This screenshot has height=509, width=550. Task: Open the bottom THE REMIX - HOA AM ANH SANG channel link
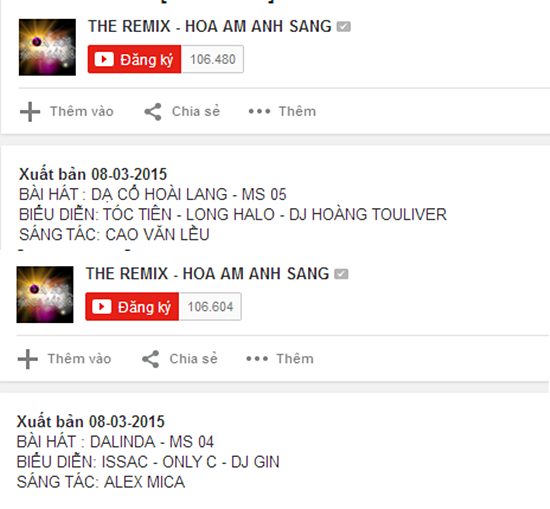point(207,274)
